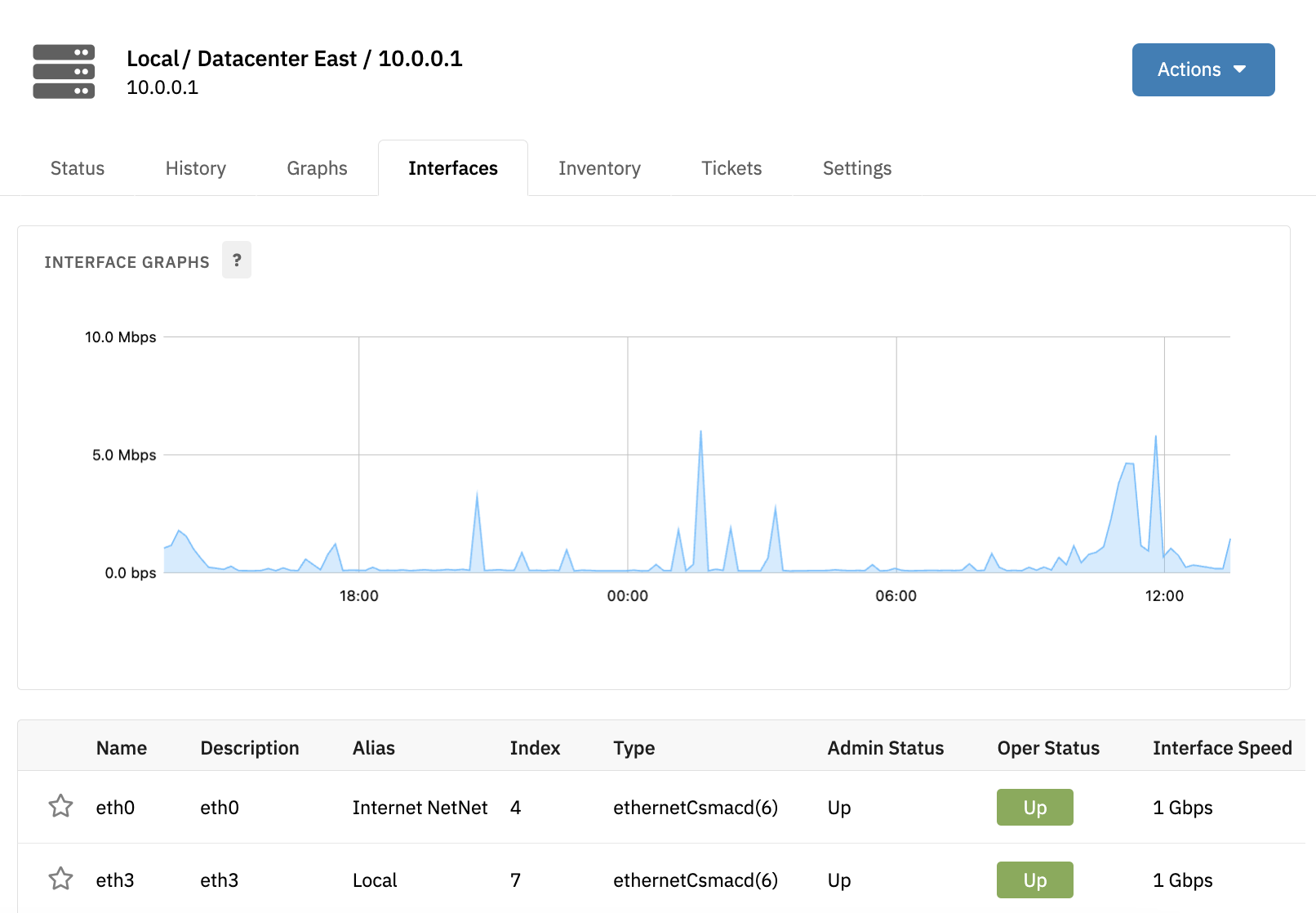Open the Interface Graphs help icon

click(x=237, y=261)
